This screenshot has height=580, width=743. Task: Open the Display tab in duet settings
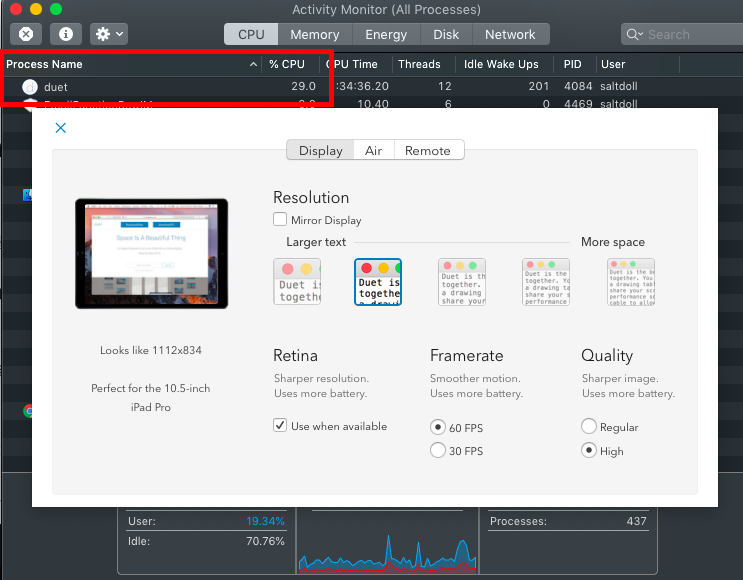320,150
